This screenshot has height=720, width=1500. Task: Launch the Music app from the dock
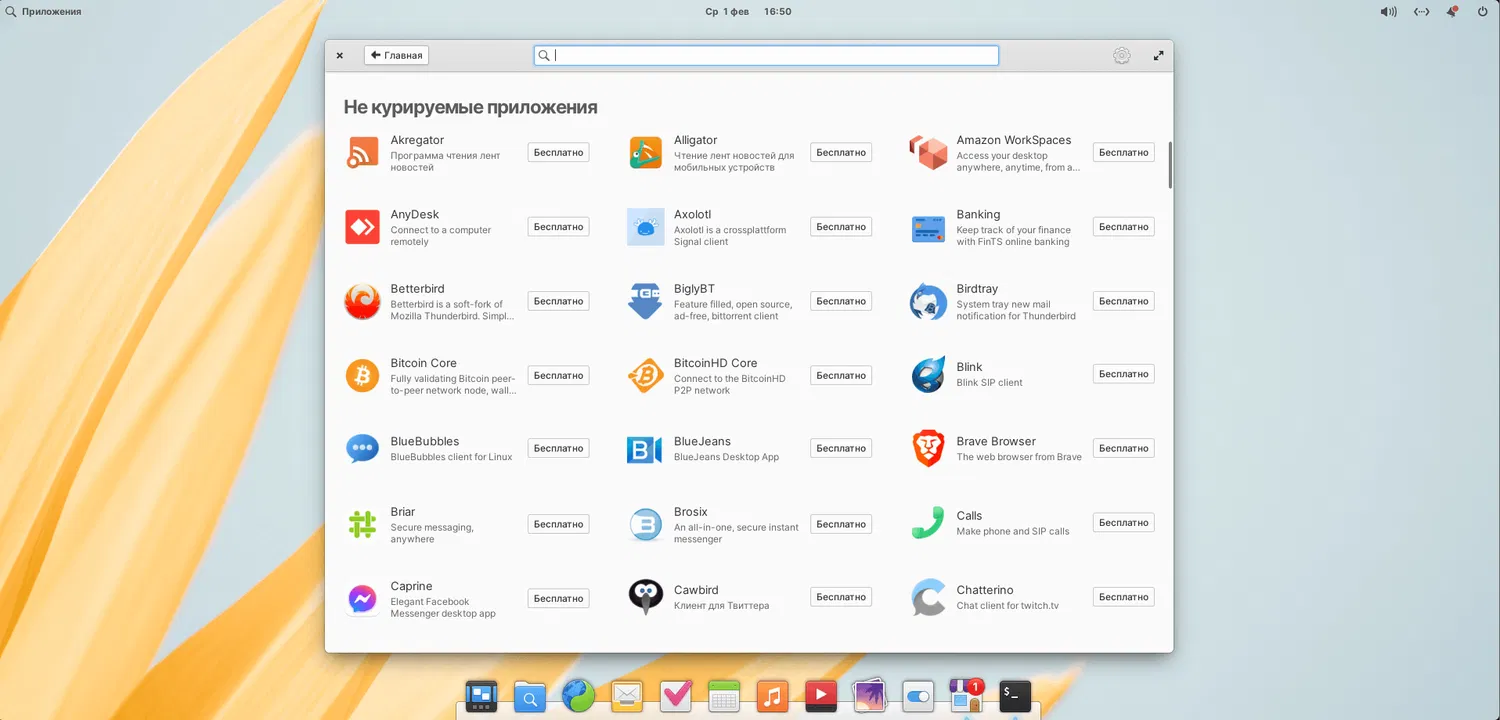point(772,695)
